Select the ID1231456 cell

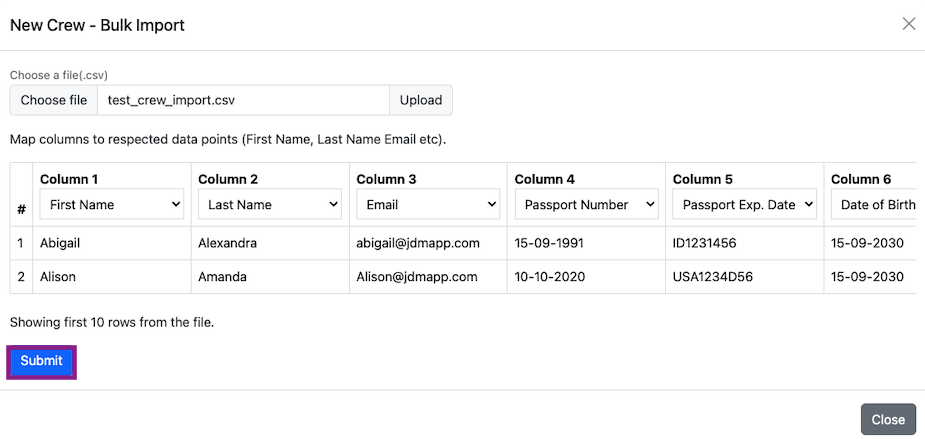click(x=708, y=243)
